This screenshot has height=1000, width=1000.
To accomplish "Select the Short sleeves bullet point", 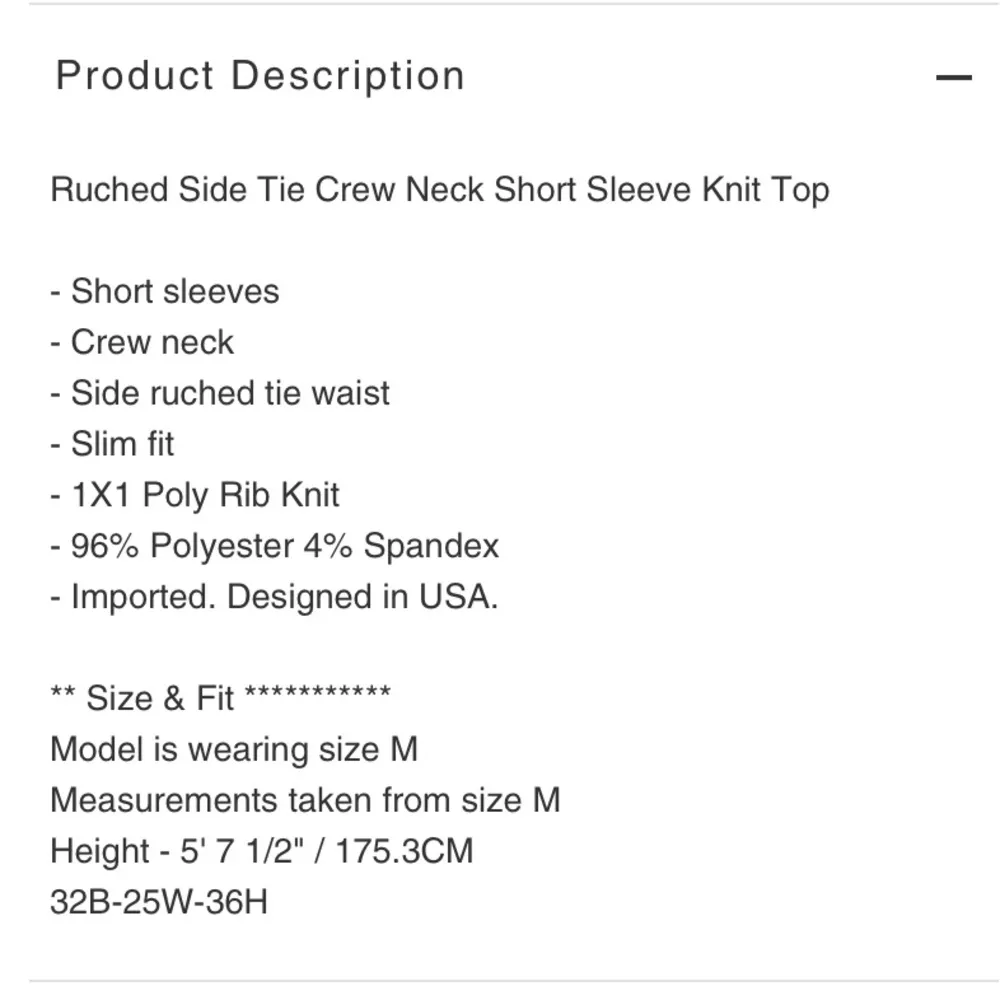I will (x=164, y=292).
